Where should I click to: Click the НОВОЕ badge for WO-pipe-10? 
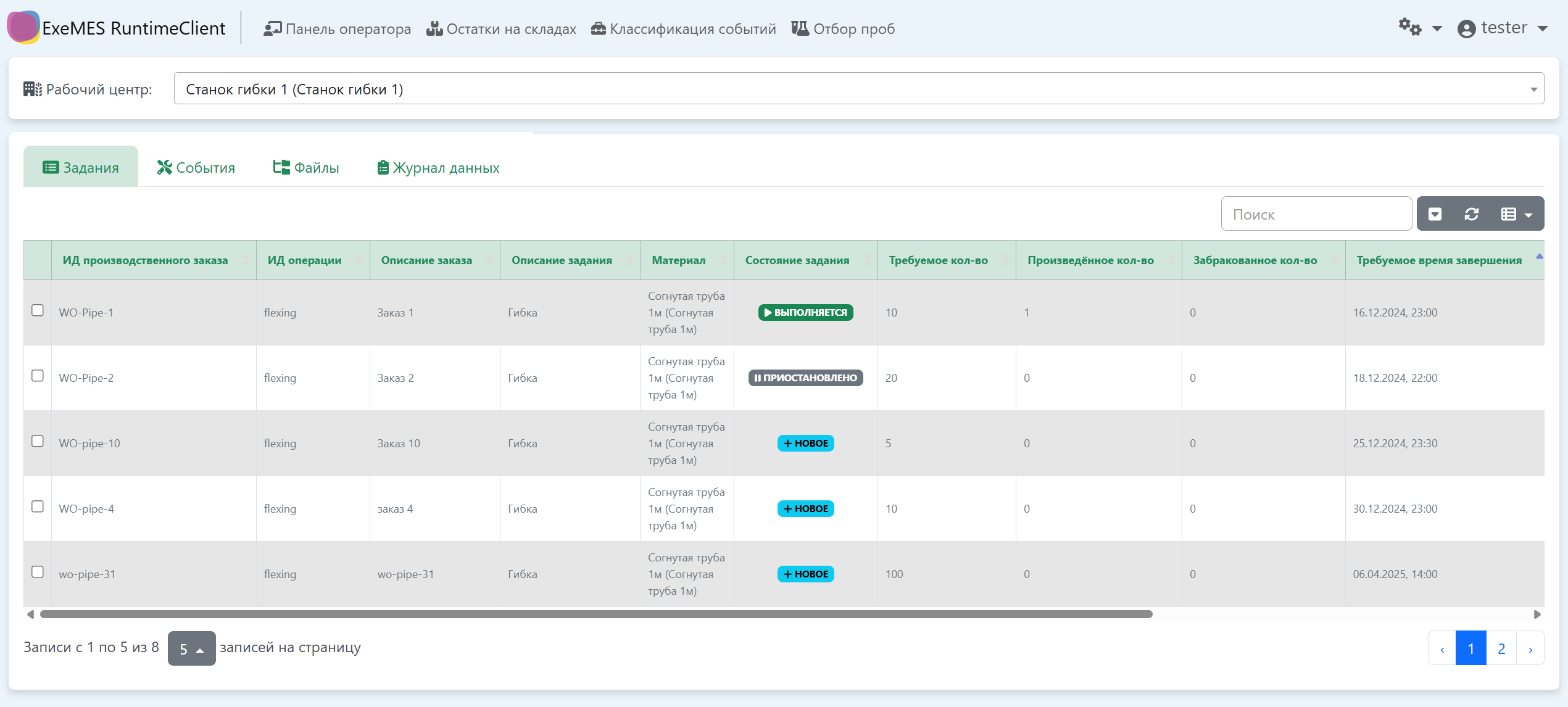(805, 444)
